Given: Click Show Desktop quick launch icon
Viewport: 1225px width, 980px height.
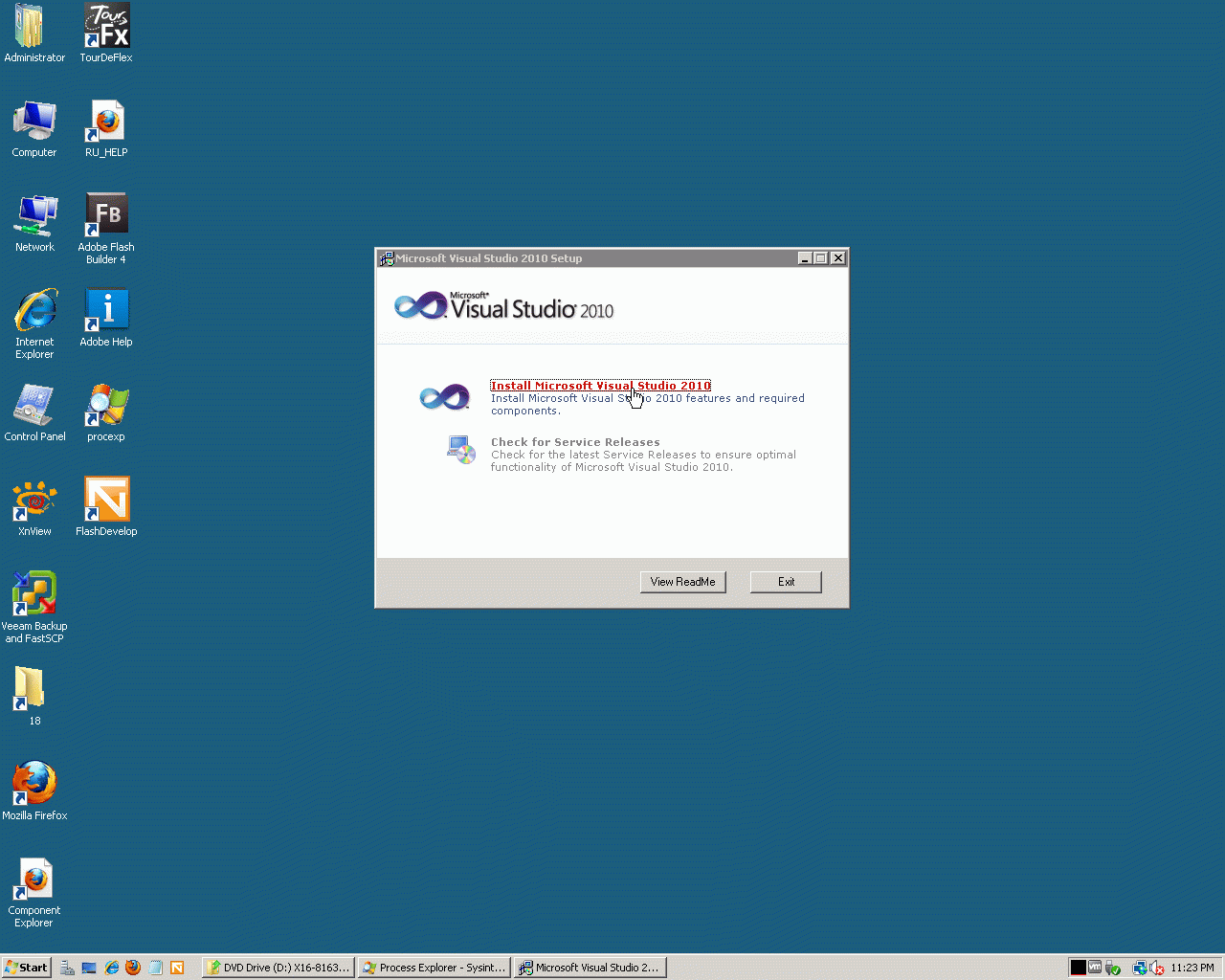Looking at the screenshot, I should 89,968.
